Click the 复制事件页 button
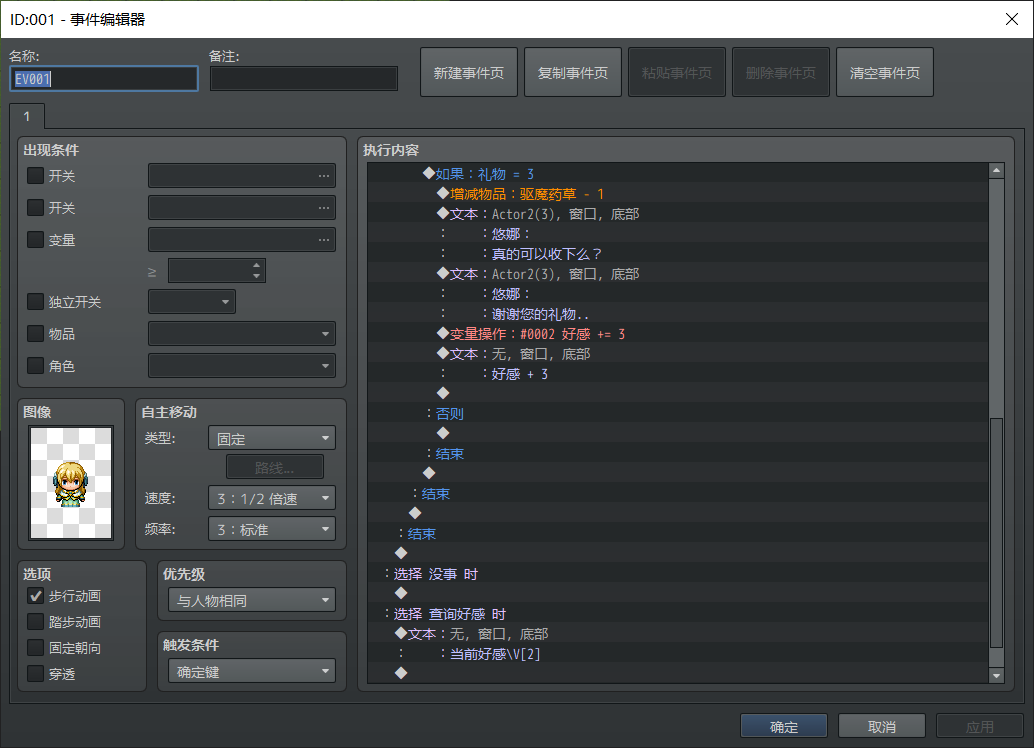Screen dimensions: 1034x748 (573, 73)
